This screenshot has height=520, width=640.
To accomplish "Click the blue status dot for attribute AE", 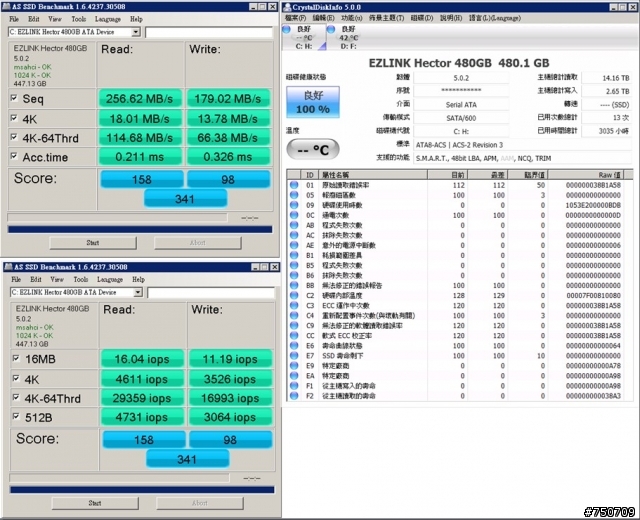I will [293, 245].
